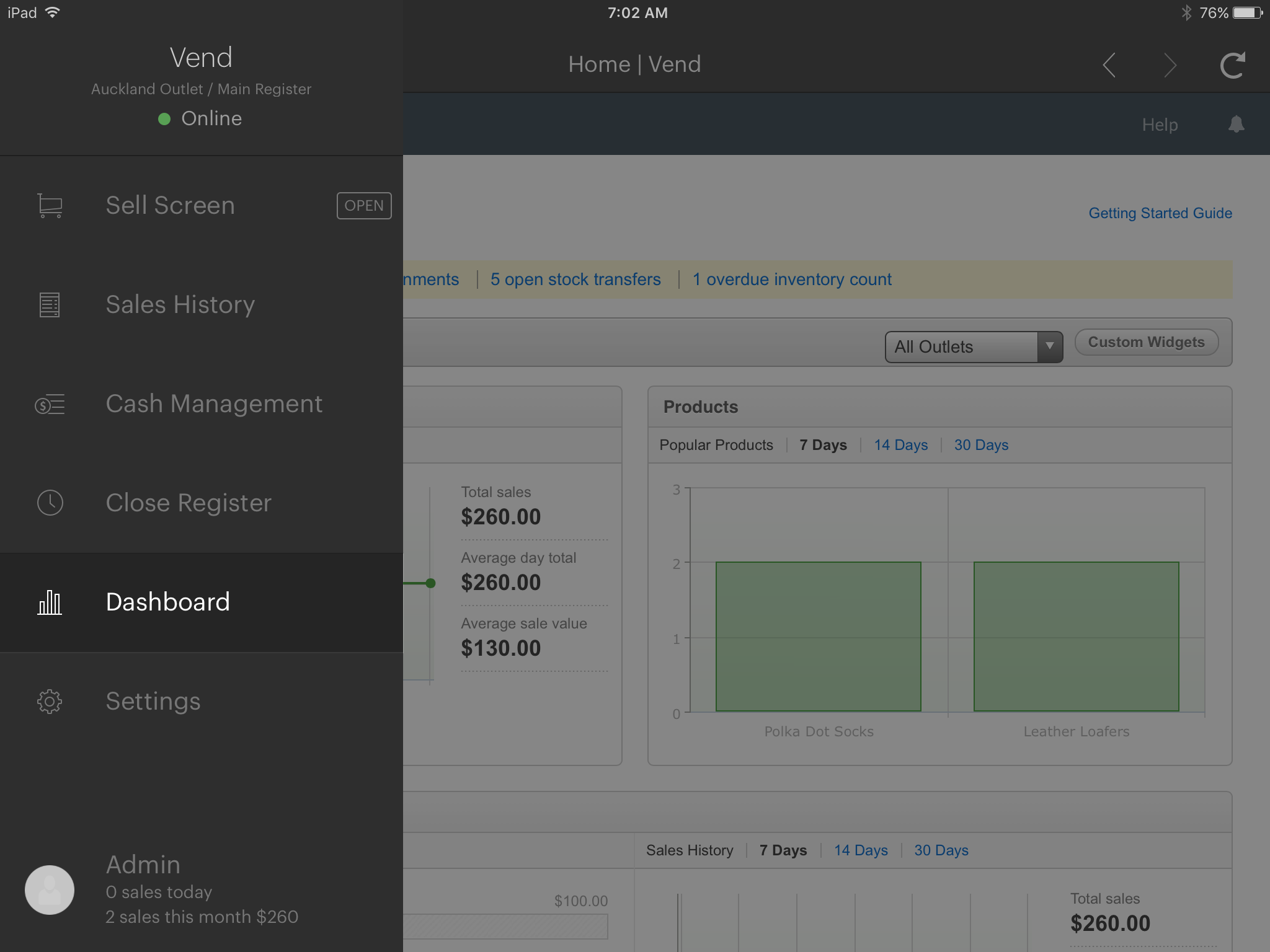Select the Polka Dot Socks chart bar
This screenshot has width=1270, height=952.
click(x=818, y=637)
